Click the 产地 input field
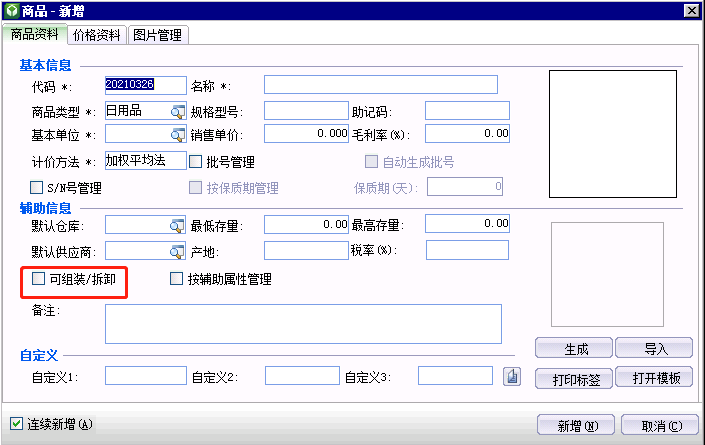The height and width of the screenshot is (445, 705). coord(306,250)
